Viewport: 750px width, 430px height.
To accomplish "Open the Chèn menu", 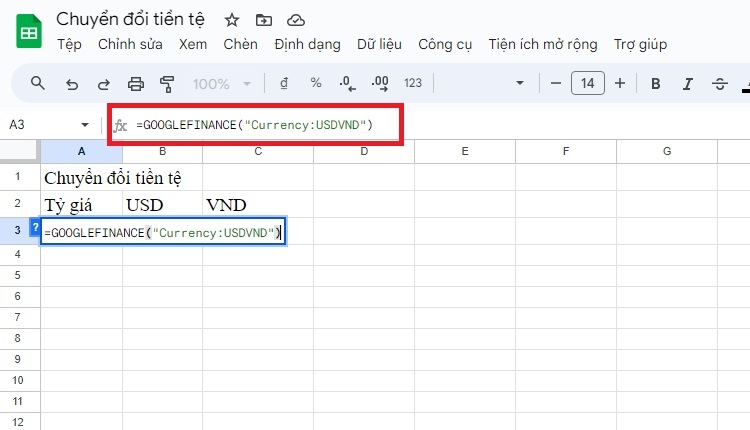I will click(240, 44).
